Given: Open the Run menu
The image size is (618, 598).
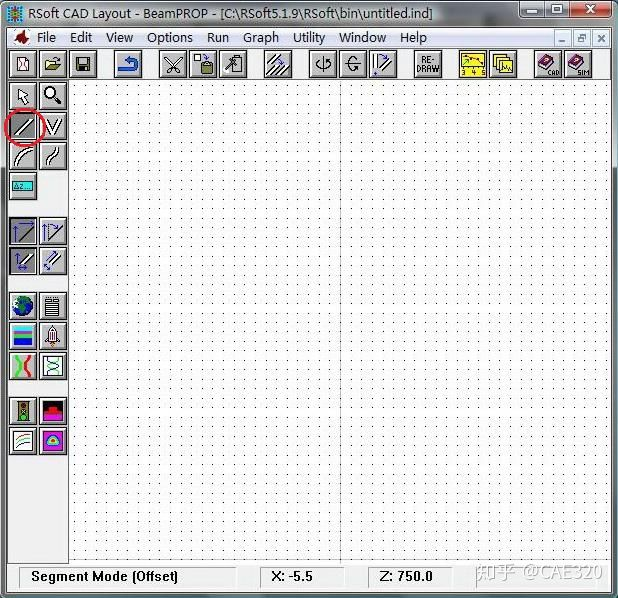Looking at the screenshot, I should click(x=218, y=38).
